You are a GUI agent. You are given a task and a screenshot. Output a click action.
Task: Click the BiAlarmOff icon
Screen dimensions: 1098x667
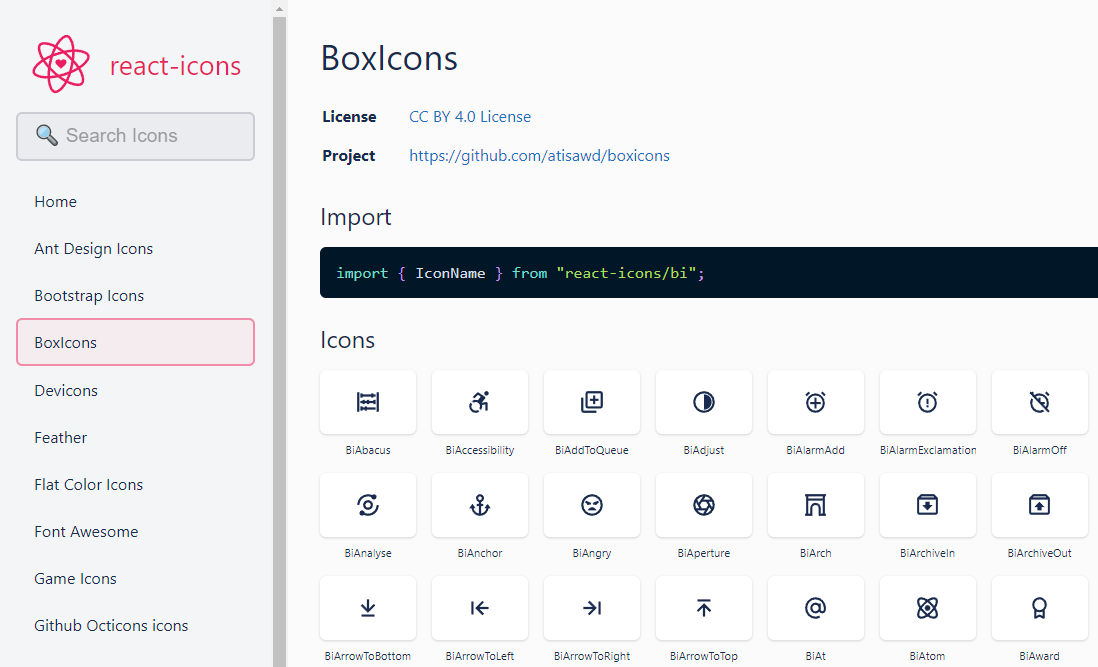pyautogui.click(x=1039, y=402)
